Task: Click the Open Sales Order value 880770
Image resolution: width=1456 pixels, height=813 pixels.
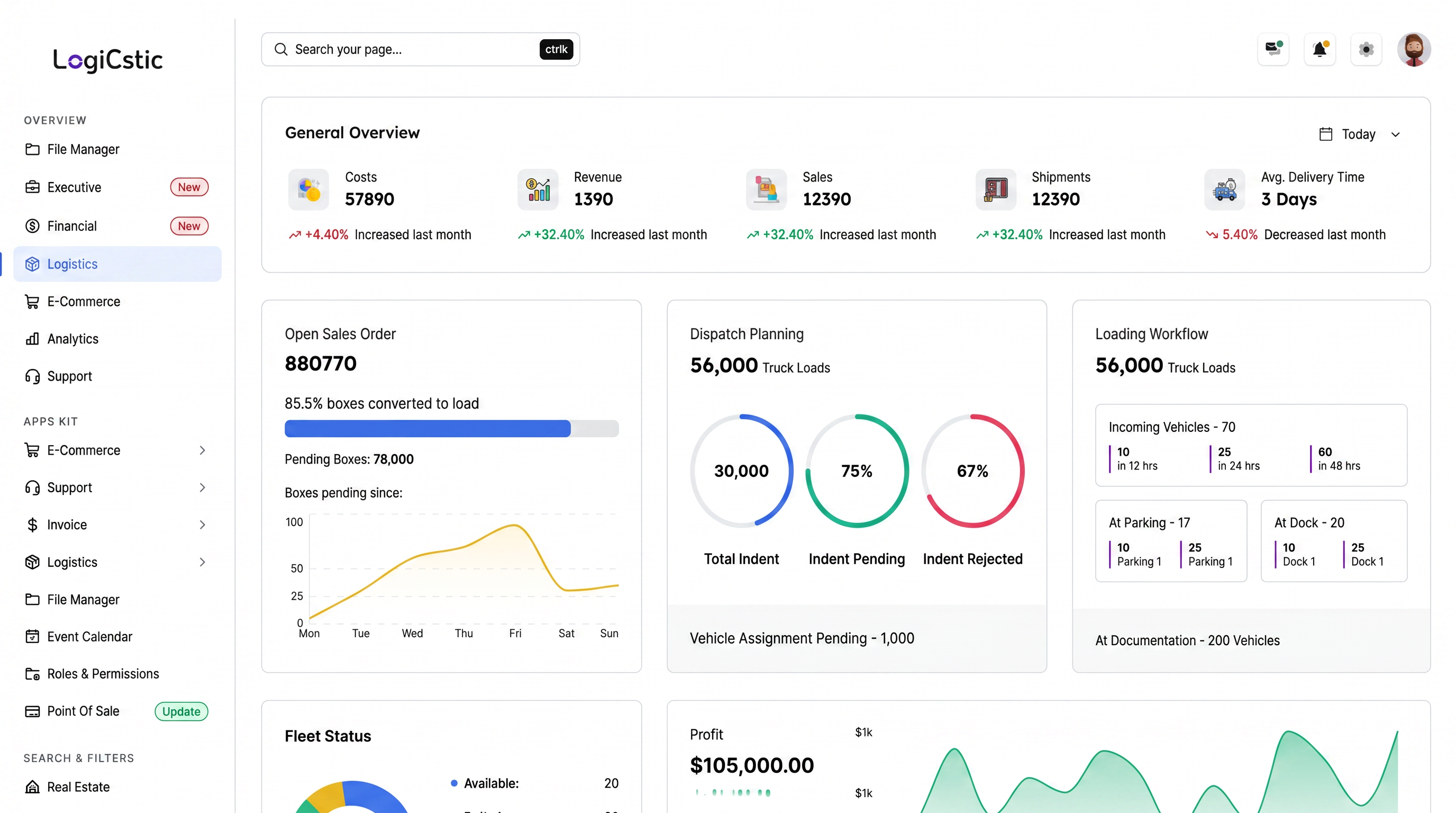Action: 321,363
